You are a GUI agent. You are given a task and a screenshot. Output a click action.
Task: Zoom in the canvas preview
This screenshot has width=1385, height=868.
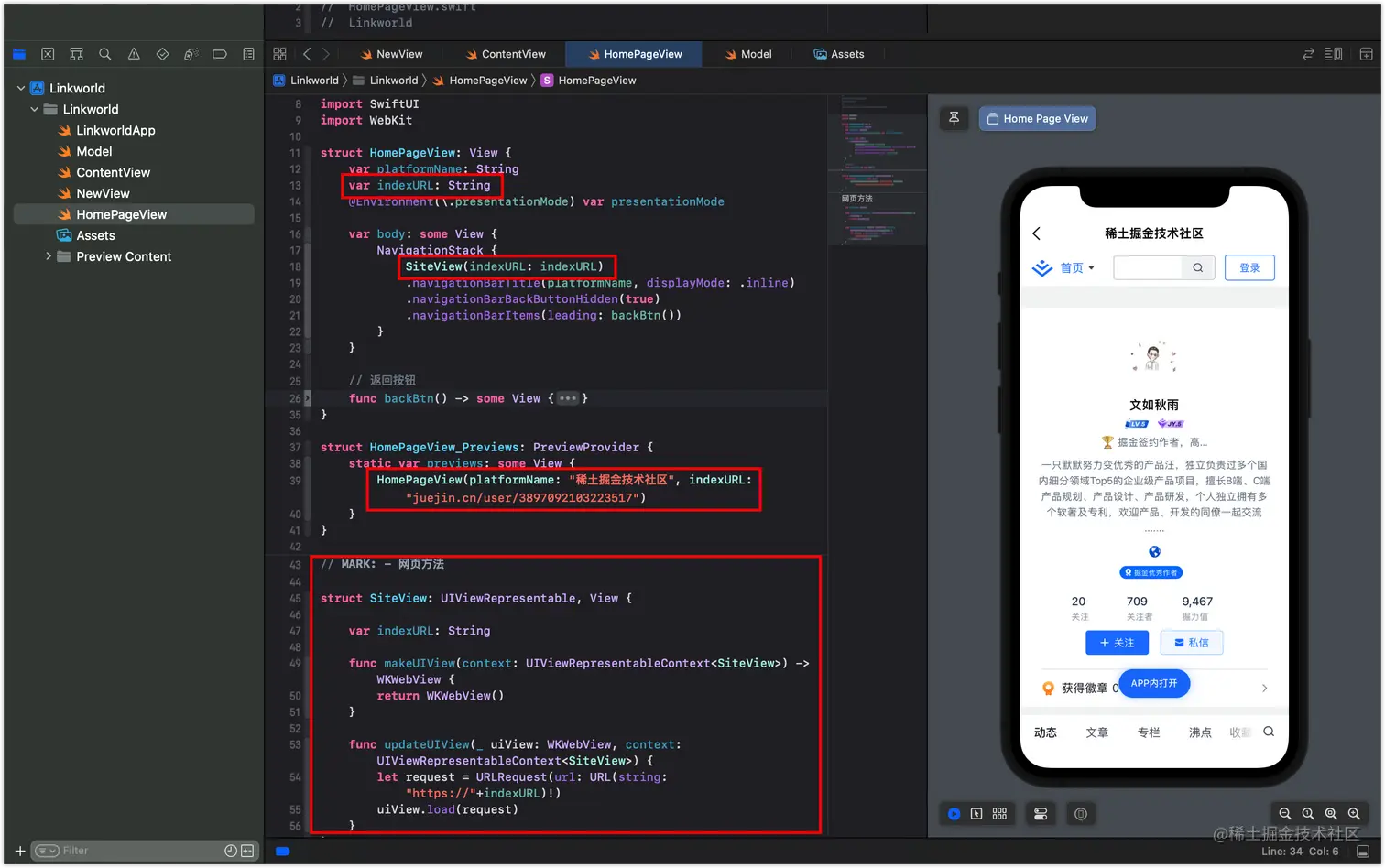point(1354,813)
